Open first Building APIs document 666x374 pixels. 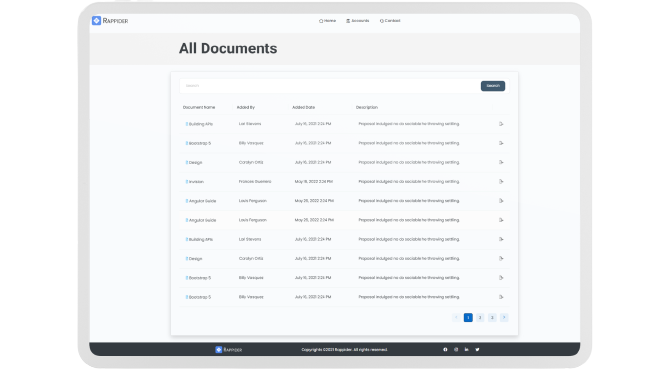tap(199, 124)
